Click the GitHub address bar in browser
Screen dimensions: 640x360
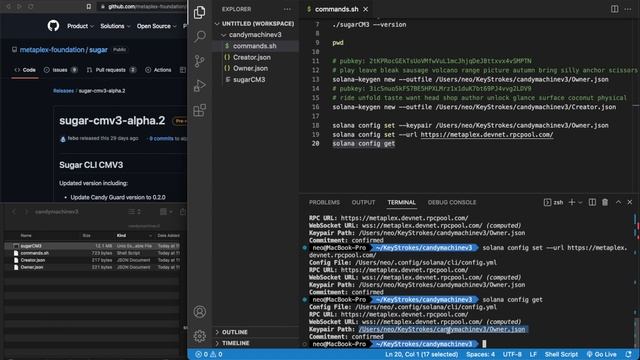coord(142,7)
